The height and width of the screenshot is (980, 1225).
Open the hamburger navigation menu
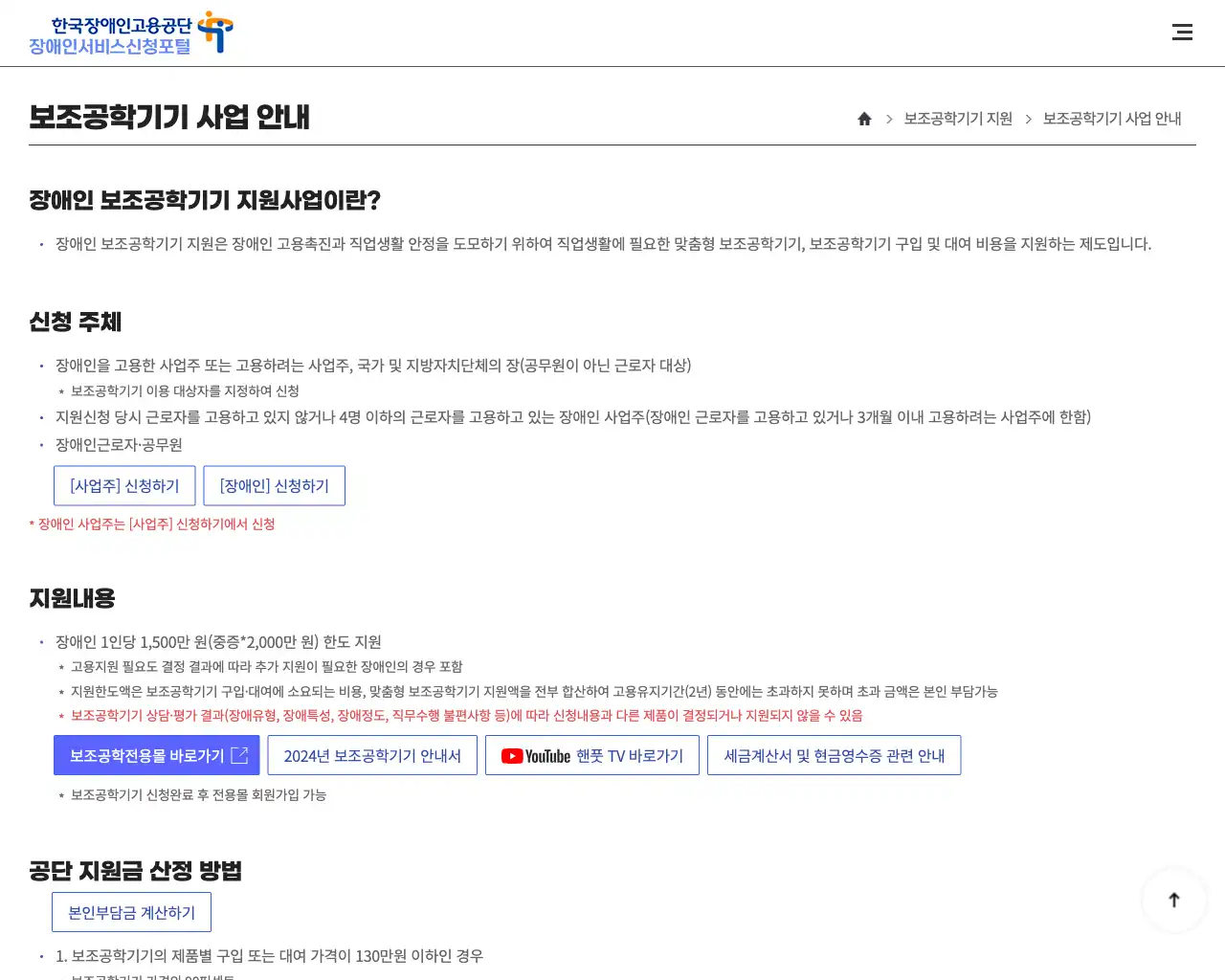pos(1182,32)
